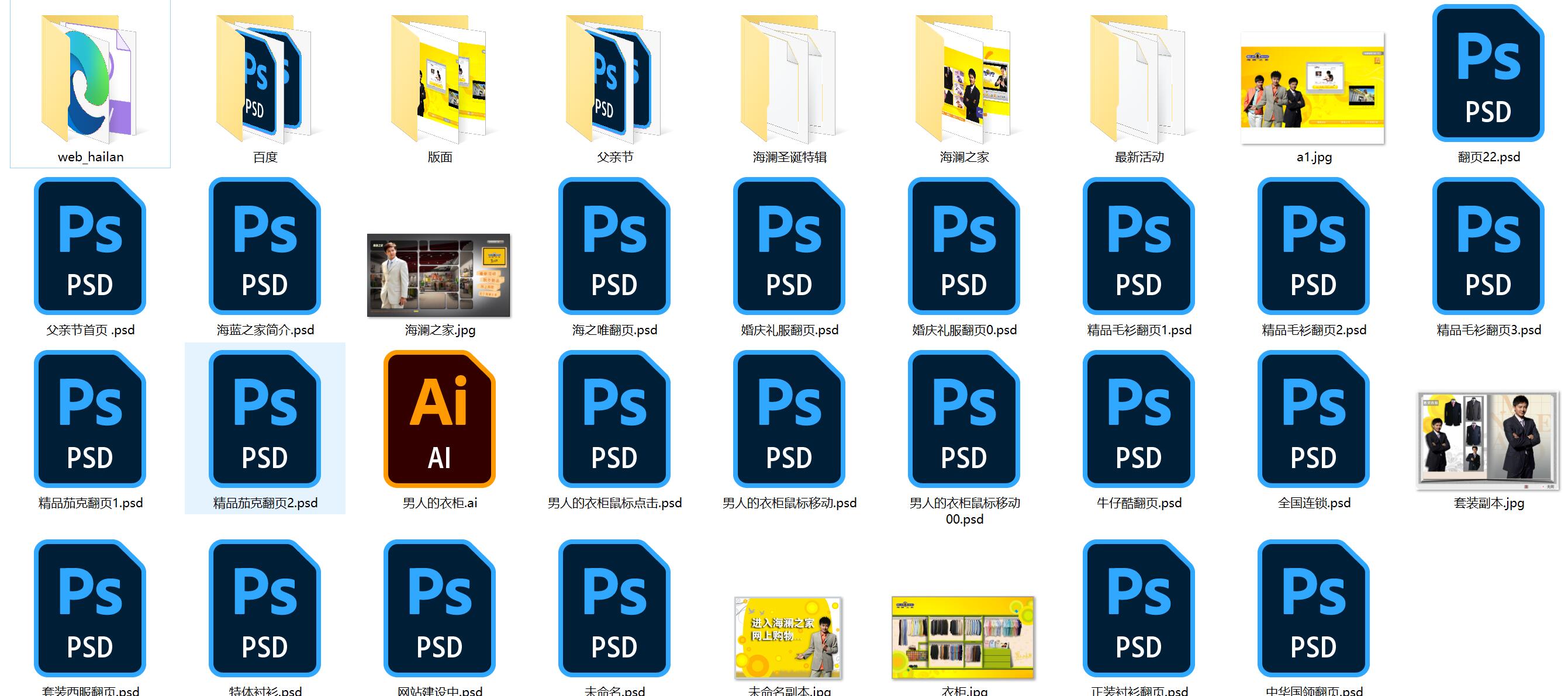Select the 衣柜.jpg wardrobe thumbnail

(963, 638)
